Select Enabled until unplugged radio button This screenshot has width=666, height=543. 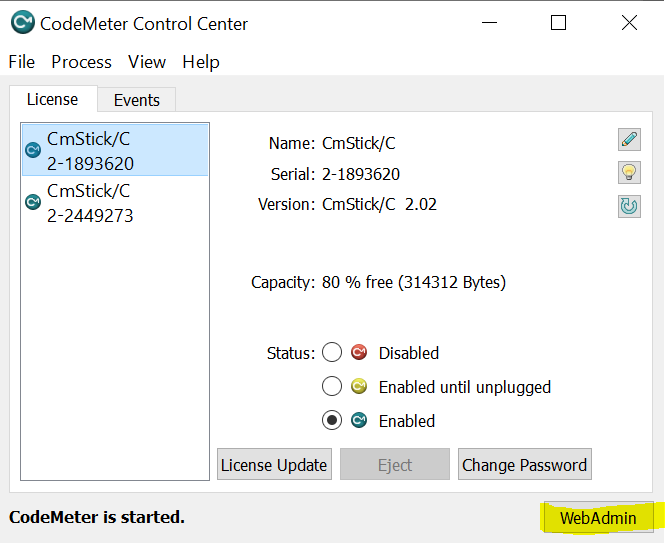coord(332,386)
